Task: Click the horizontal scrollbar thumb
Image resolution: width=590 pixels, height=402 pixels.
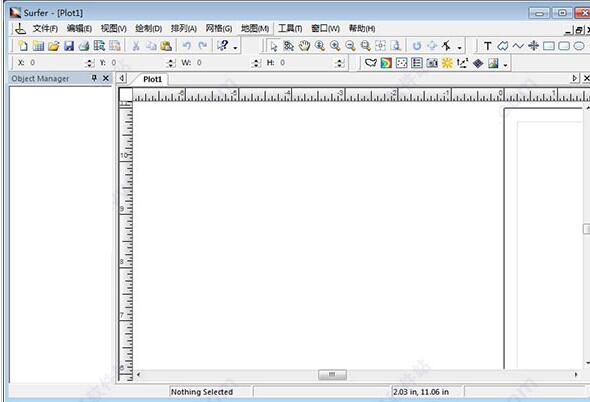Action: tap(332, 375)
